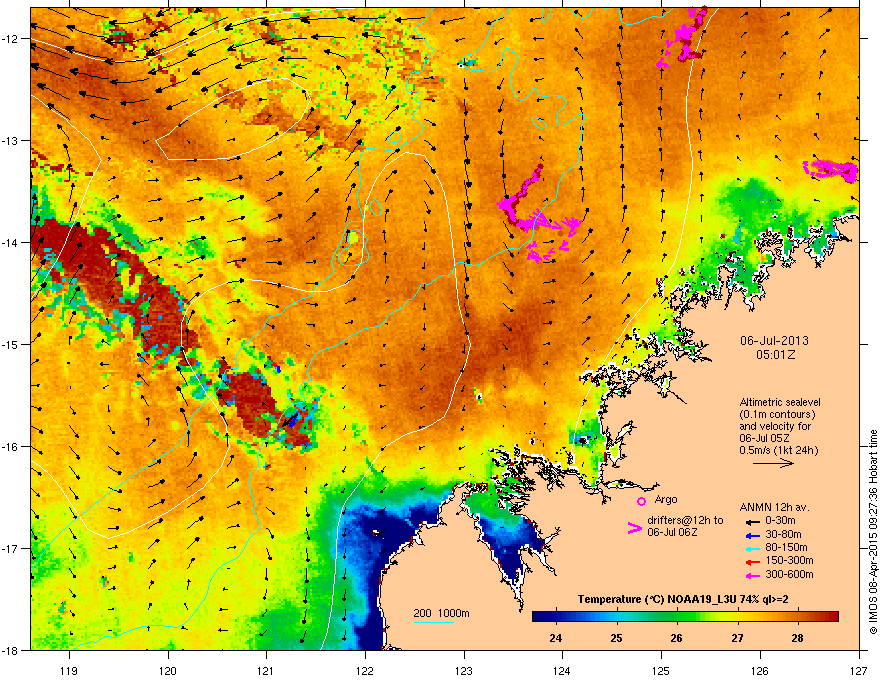Click the '123' longitude axis label
Viewport: 880px width, 680px height.
tap(464, 670)
